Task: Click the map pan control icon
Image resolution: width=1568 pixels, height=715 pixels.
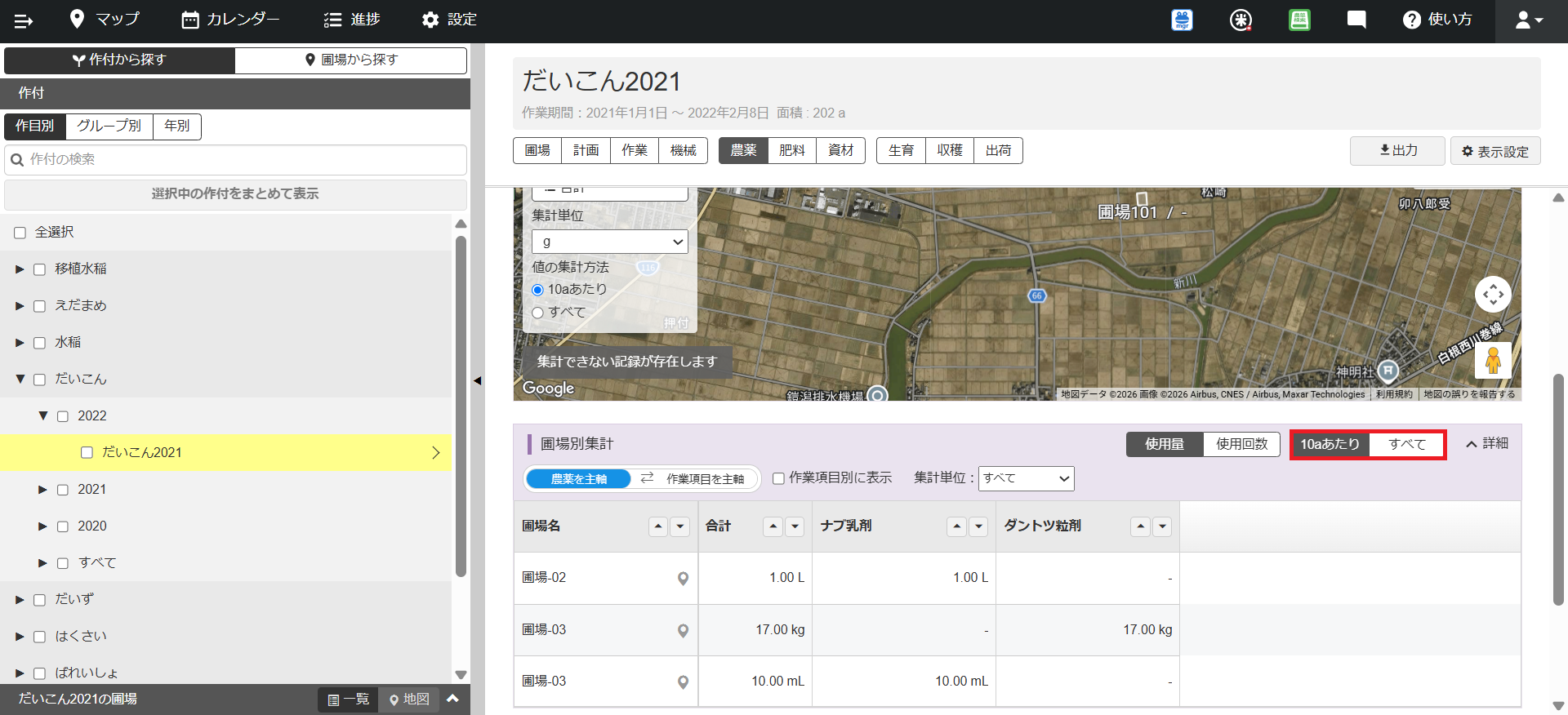Action: [x=1493, y=295]
